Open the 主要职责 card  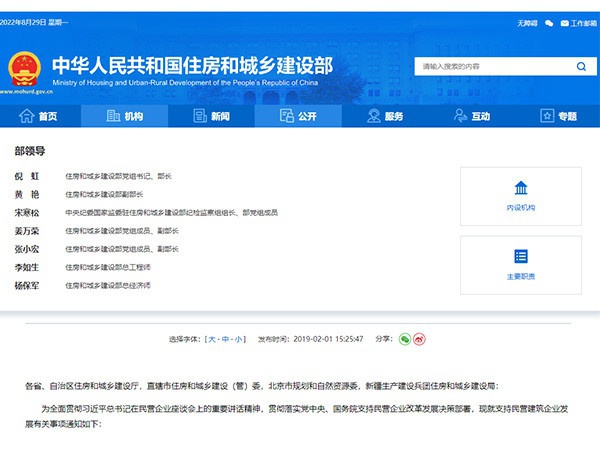pos(521,265)
